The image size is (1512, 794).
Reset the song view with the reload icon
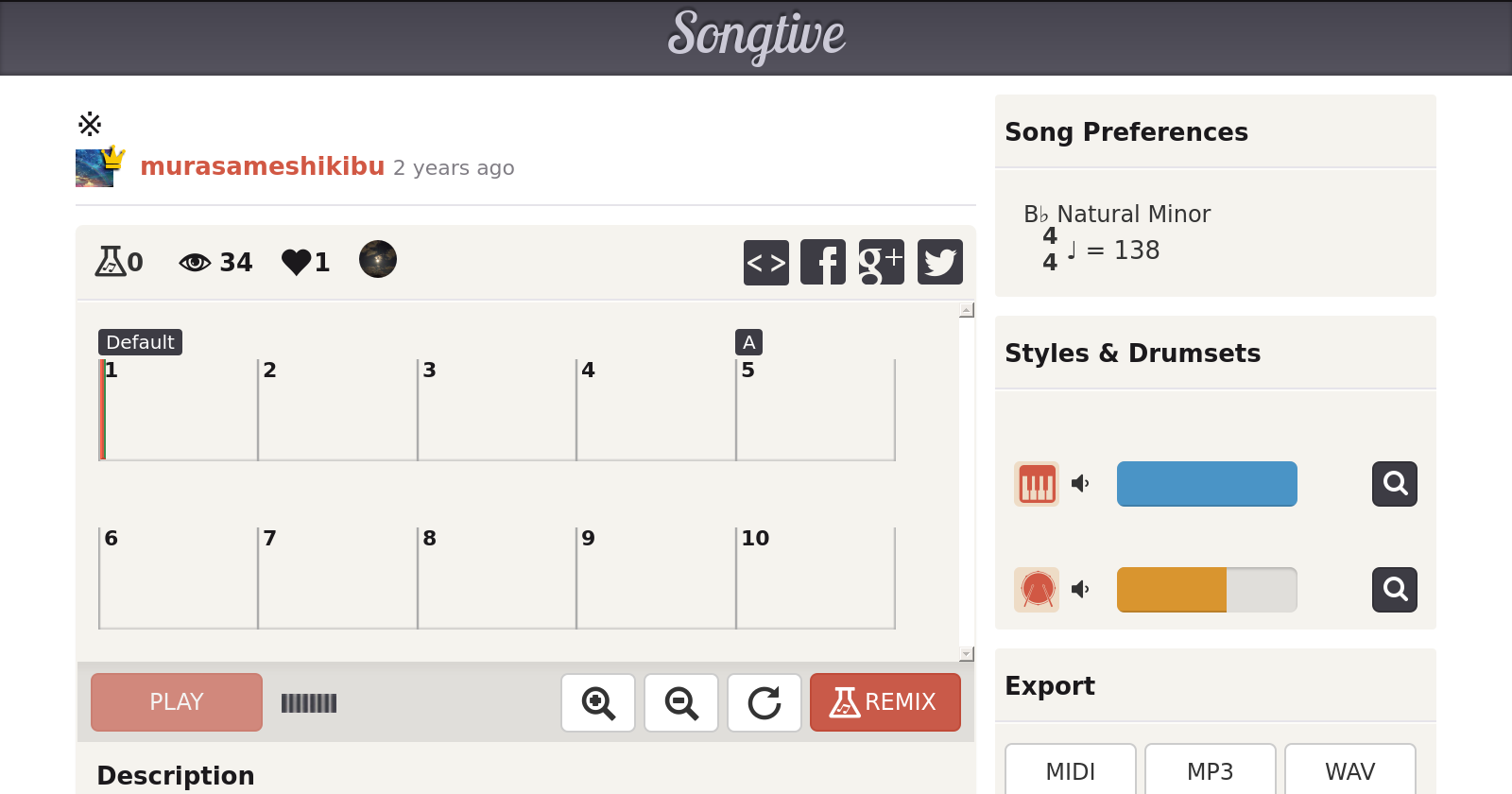pos(765,702)
